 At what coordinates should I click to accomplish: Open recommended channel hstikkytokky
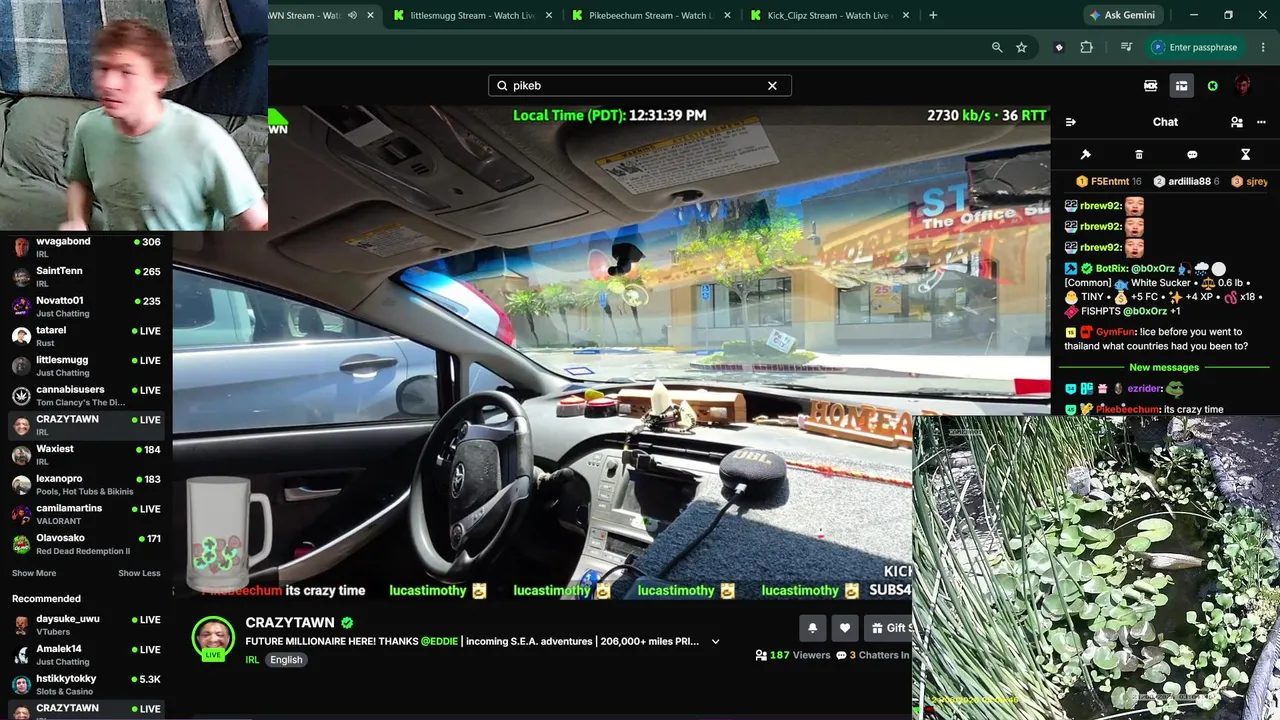click(x=86, y=684)
